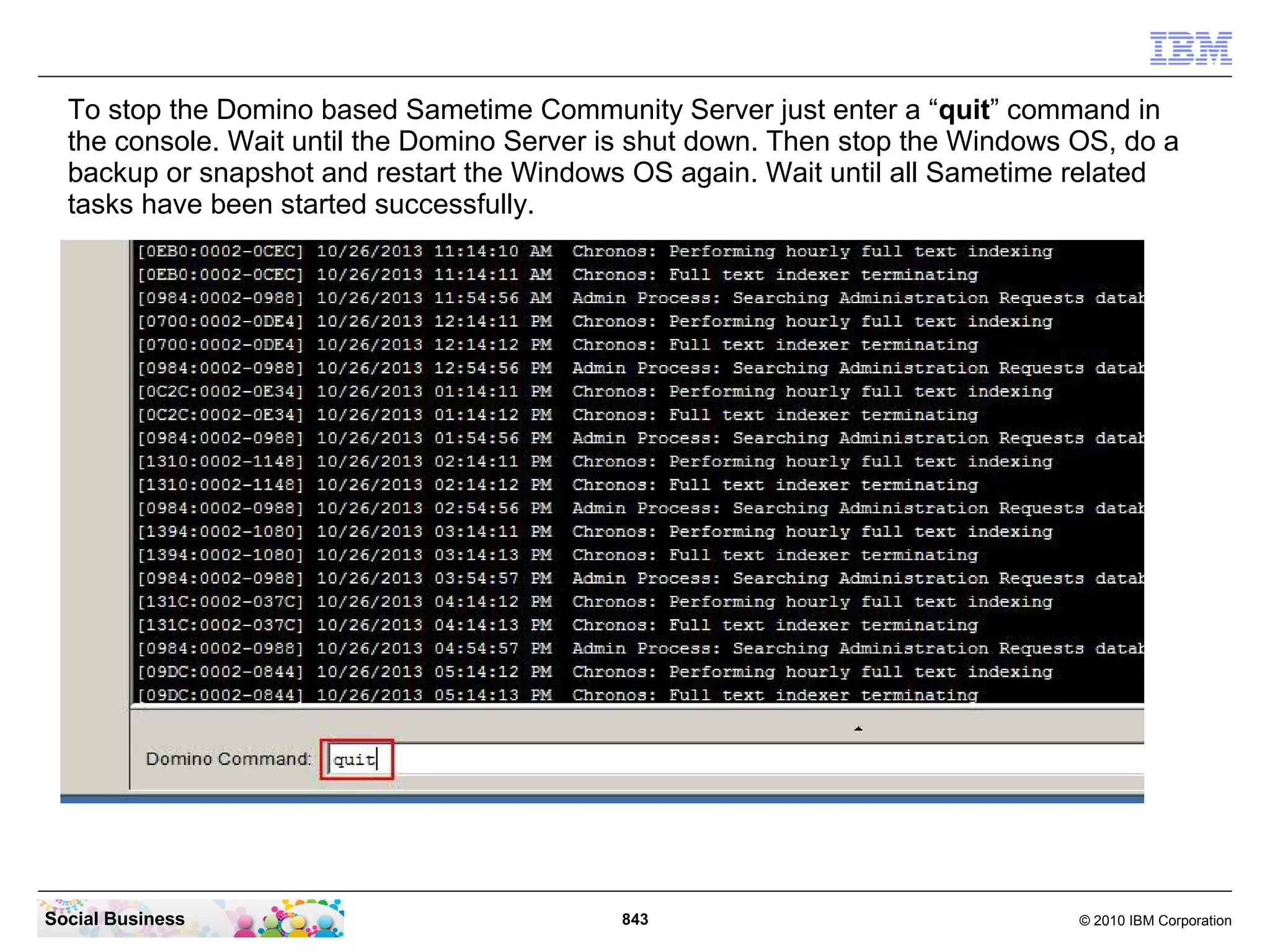The height and width of the screenshot is (952, 1270).
Task: Select log line '[1310:0002-1148] 10/26/2013 02:14:12 PM'
Action: point(557,485)
